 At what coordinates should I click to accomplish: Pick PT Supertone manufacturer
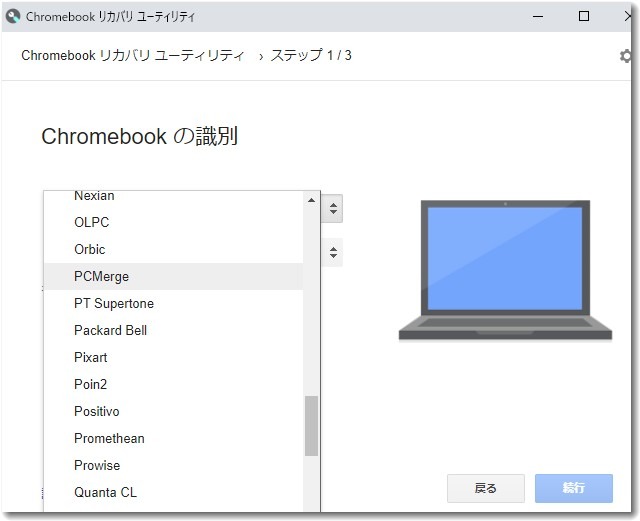pos(173,303)
